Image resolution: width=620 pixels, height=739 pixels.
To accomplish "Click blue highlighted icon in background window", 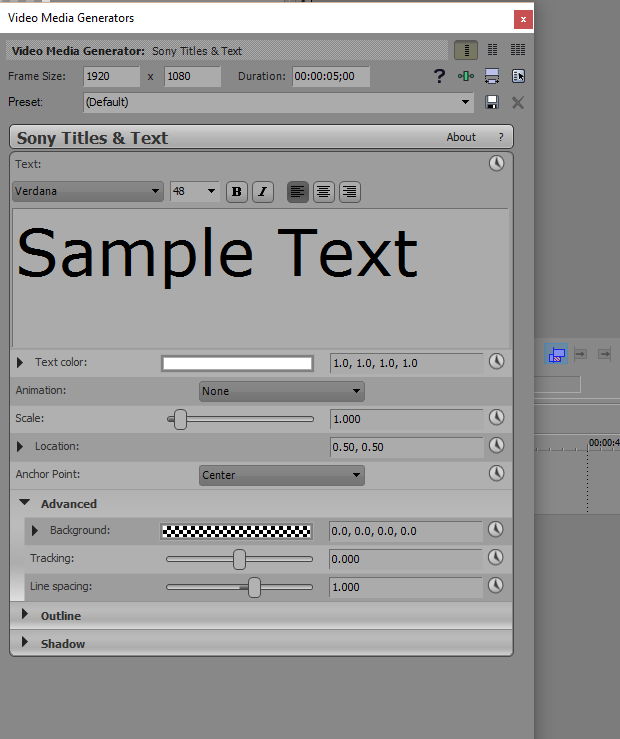I will [556, 354].
